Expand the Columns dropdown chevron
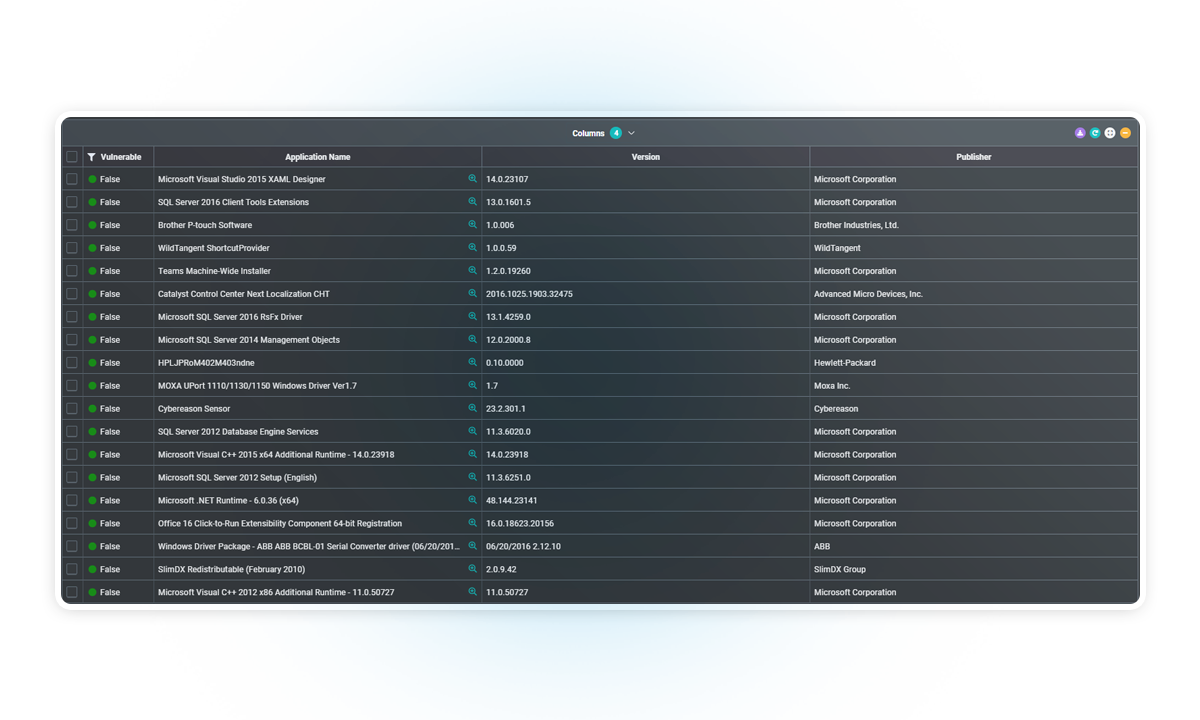This screenshot has width=1200, height=720. [x=631, y=133]
